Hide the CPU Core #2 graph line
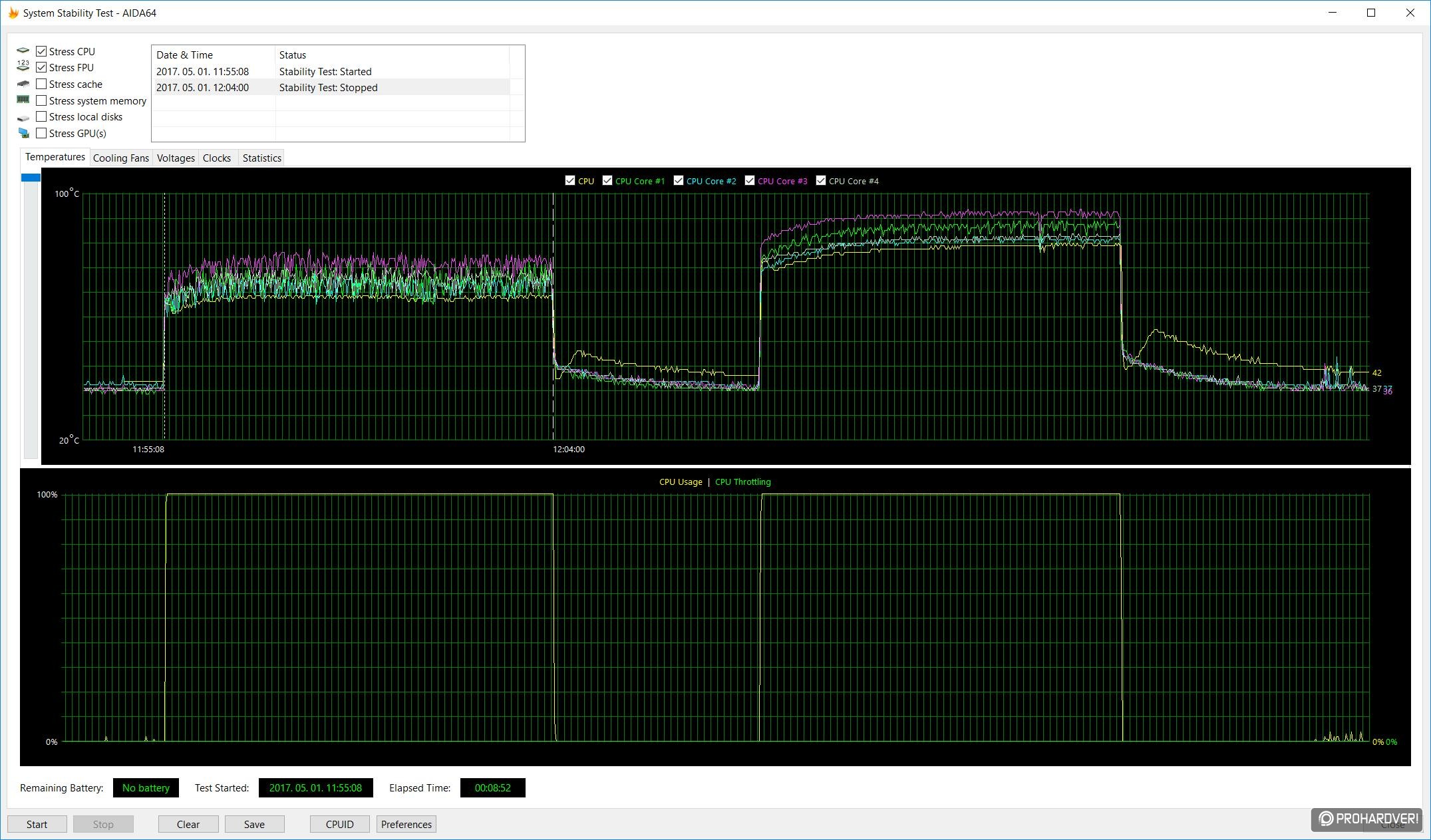This screenshot has width=1431, height=840. tap(678, 180)
